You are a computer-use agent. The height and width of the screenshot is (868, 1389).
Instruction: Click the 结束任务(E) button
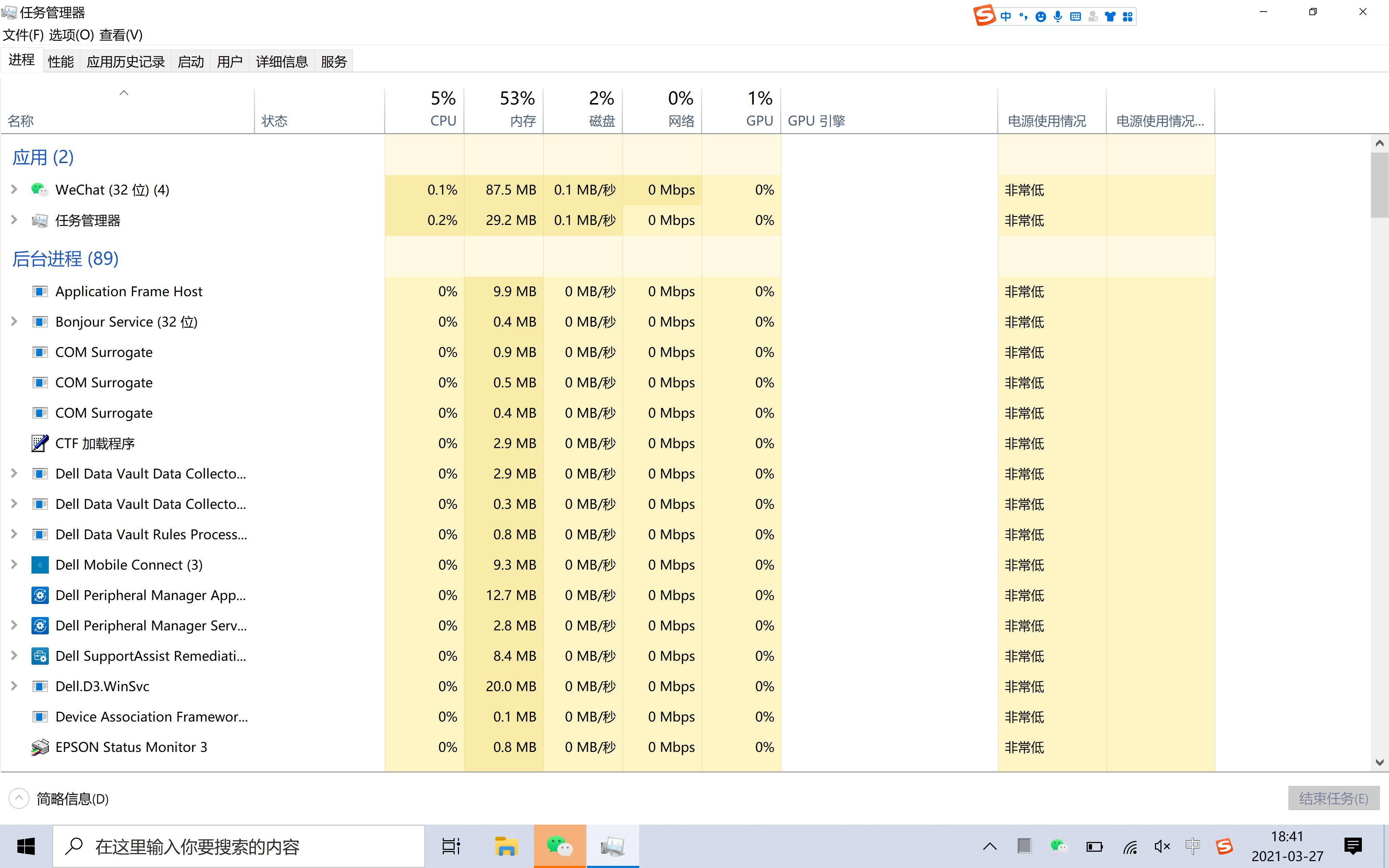point(1333,798)
